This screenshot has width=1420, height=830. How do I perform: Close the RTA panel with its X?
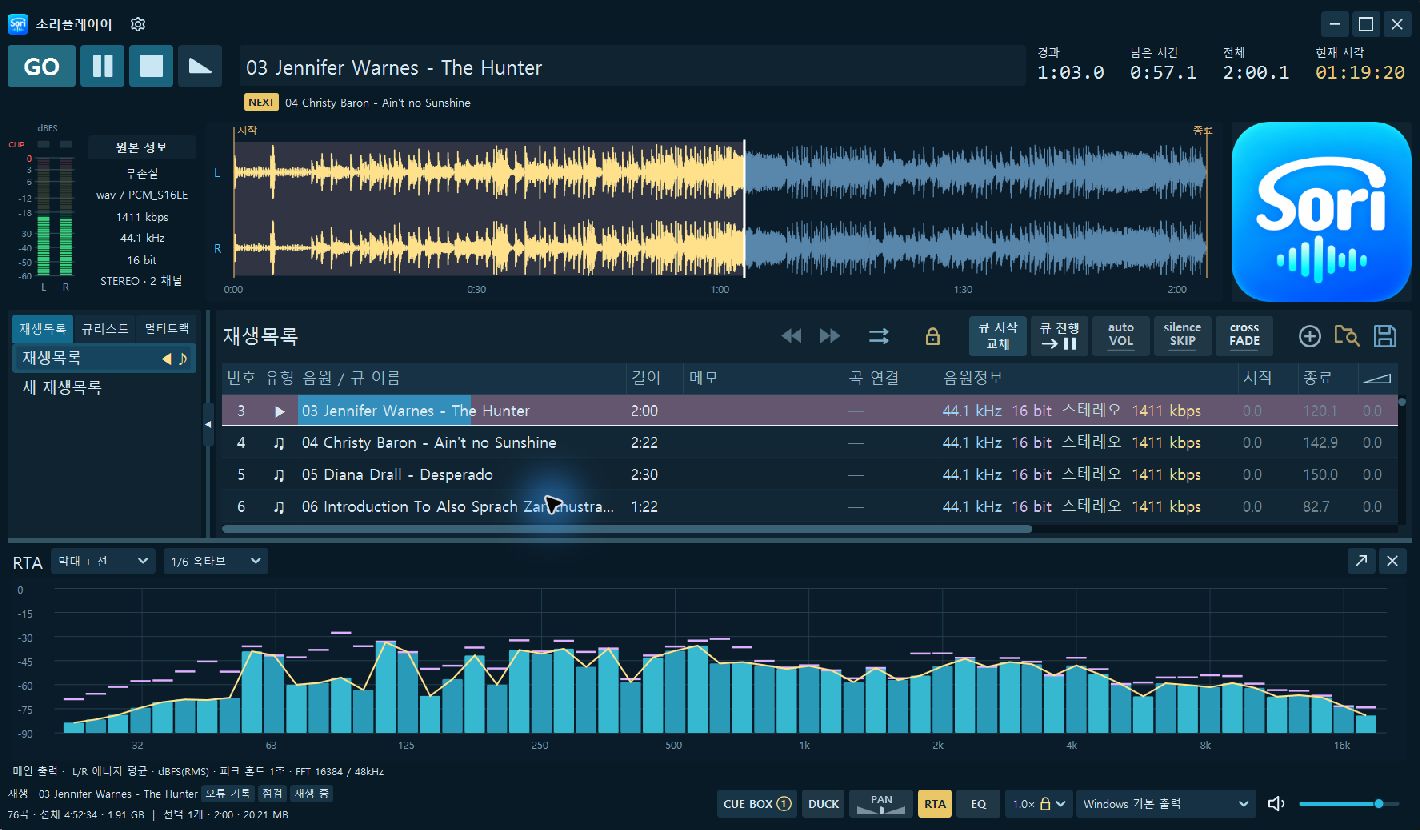1393,561
